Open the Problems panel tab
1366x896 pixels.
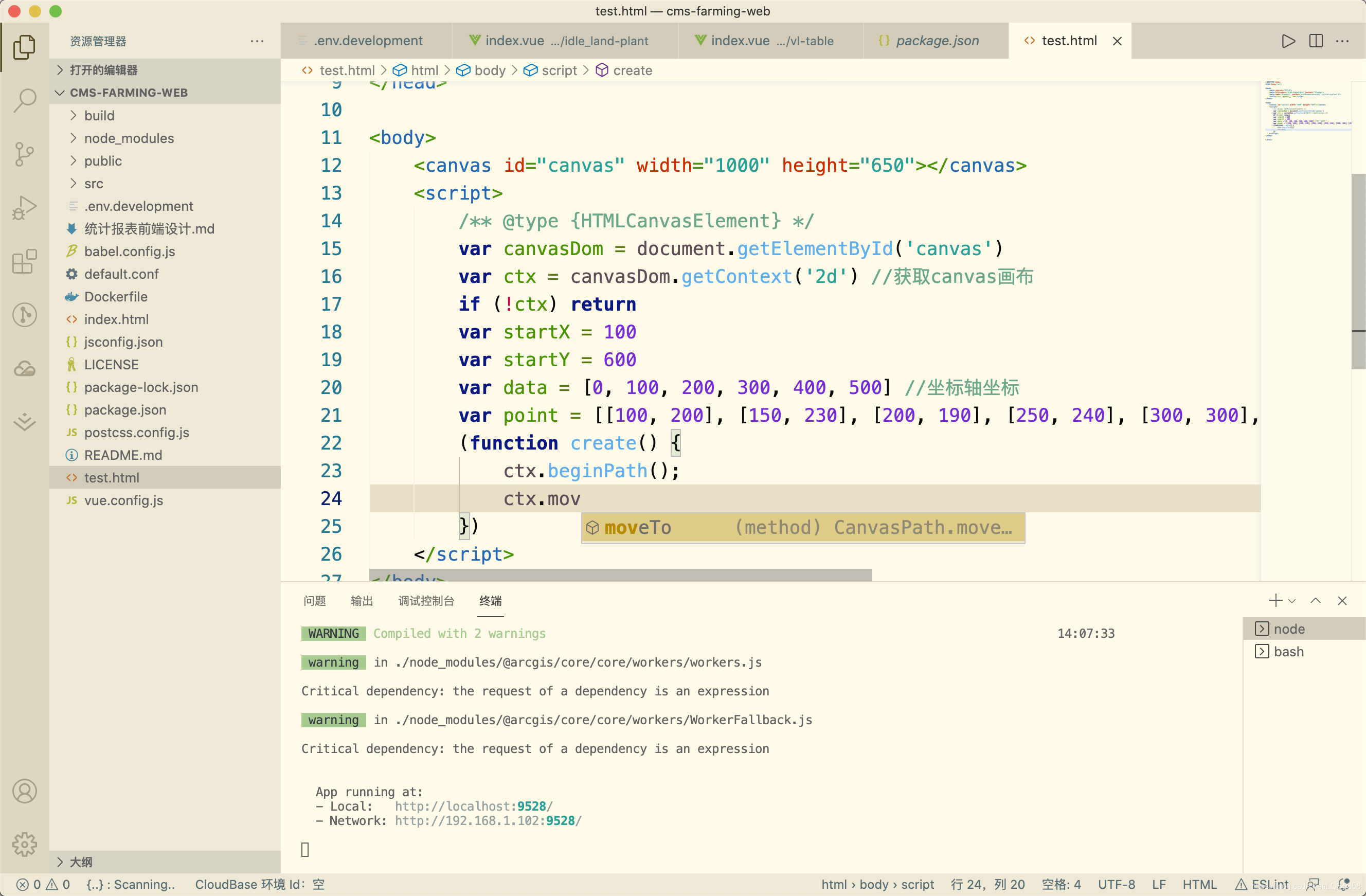tap(315, 601)
